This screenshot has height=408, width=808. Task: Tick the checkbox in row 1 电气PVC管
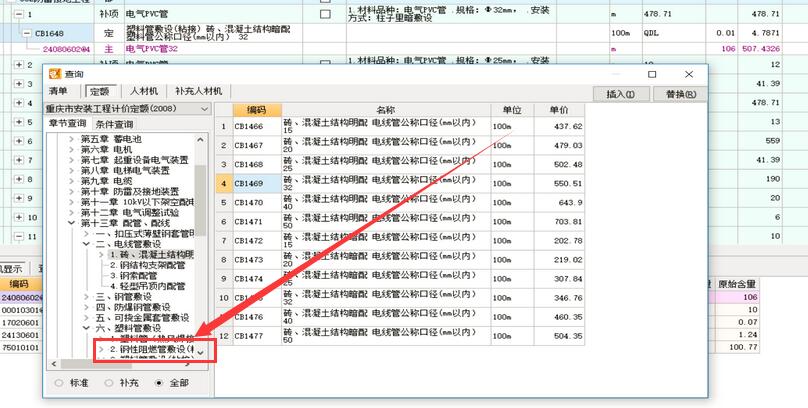click(x=325, y=14)
